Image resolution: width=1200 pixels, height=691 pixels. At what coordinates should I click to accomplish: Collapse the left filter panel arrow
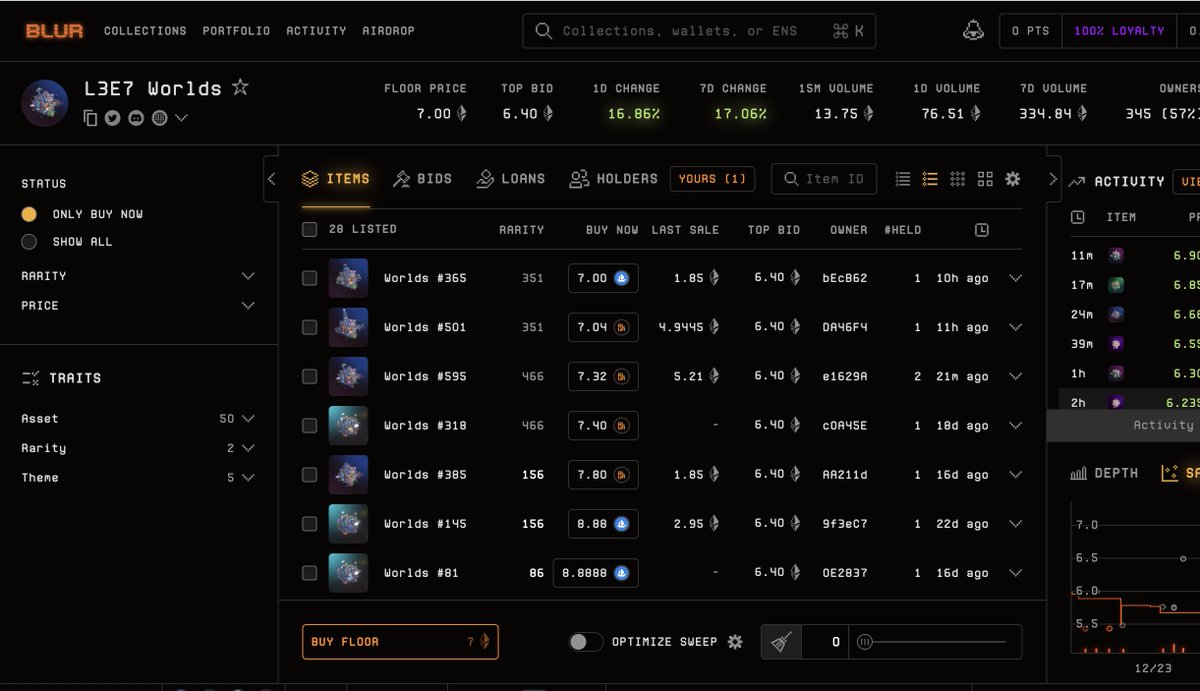click(x=271, y=179)
